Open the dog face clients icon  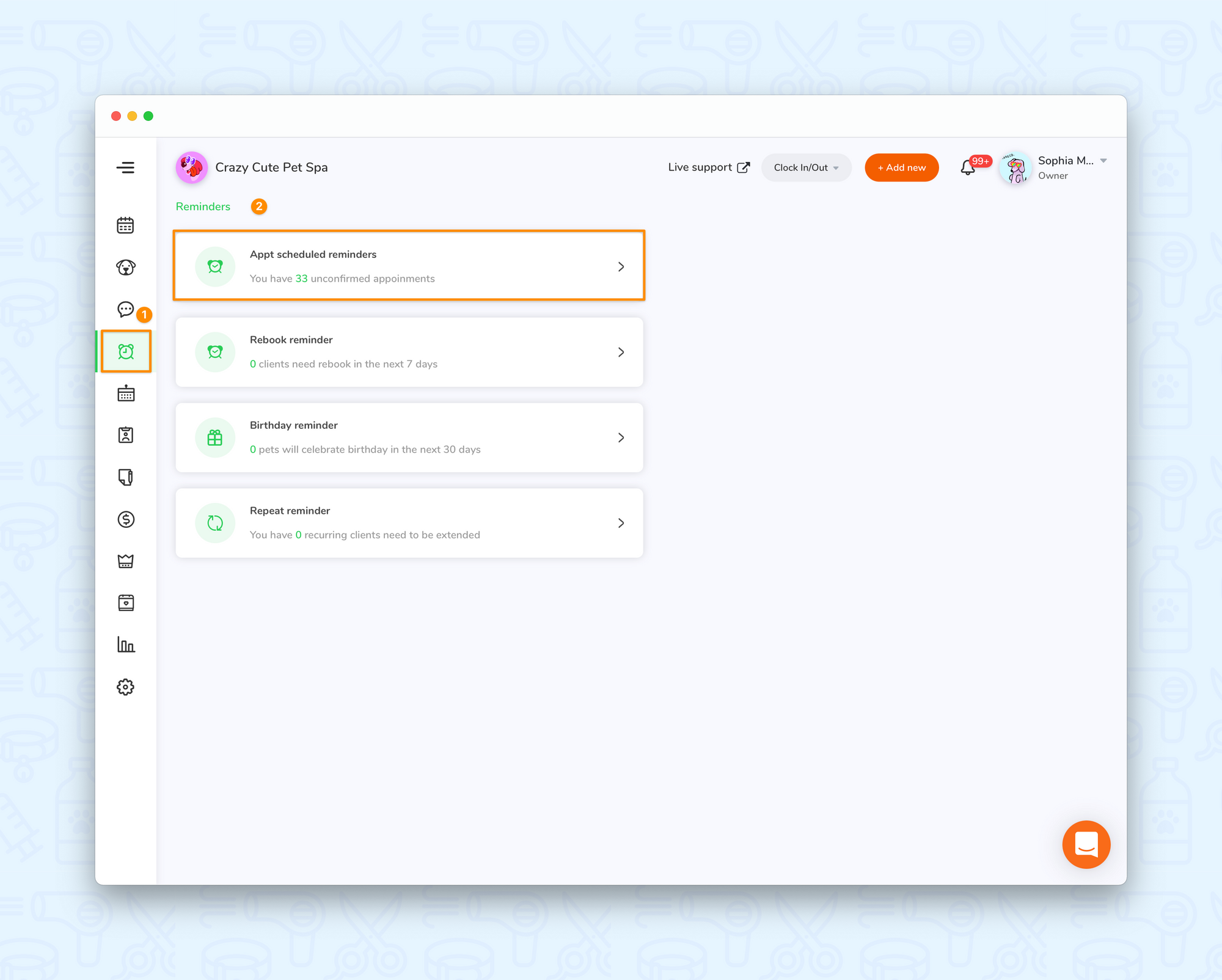pyautogui.click(x=125, y=268)
